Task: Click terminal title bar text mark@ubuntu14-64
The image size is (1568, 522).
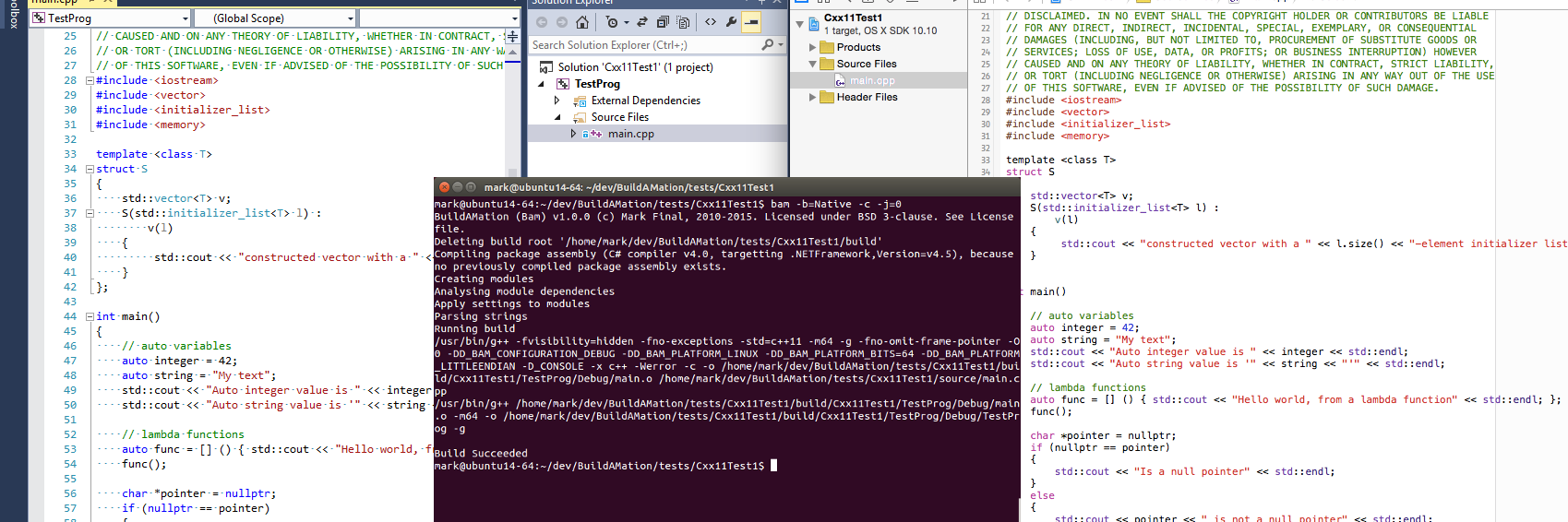Action: (629, 187)
